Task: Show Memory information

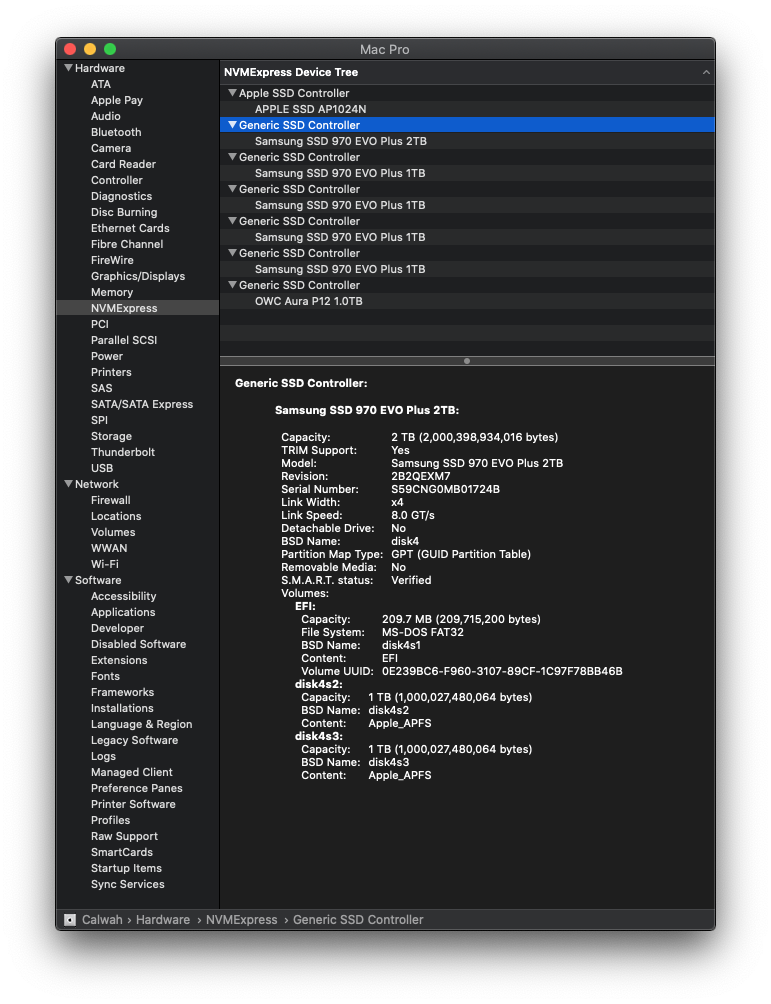Action: 112,292
